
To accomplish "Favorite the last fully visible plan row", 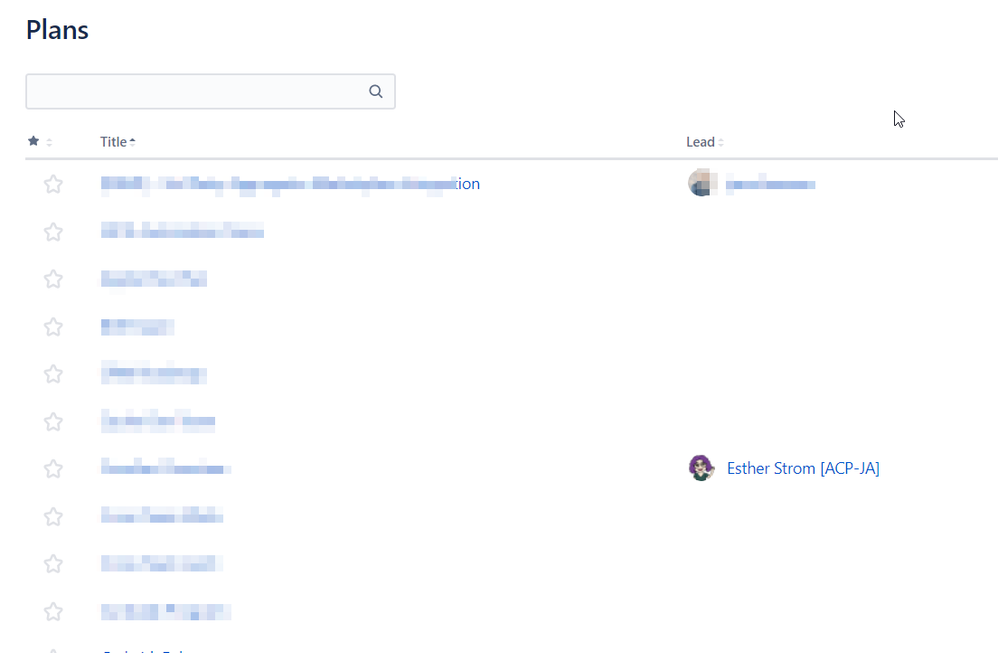I will [x=53, y=611].
